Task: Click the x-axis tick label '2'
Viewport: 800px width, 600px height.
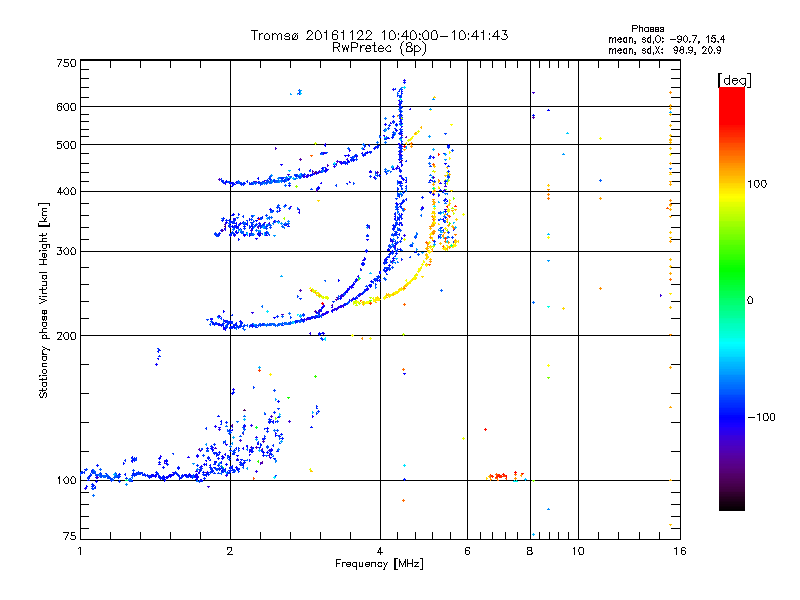Action: click(230, 551)
